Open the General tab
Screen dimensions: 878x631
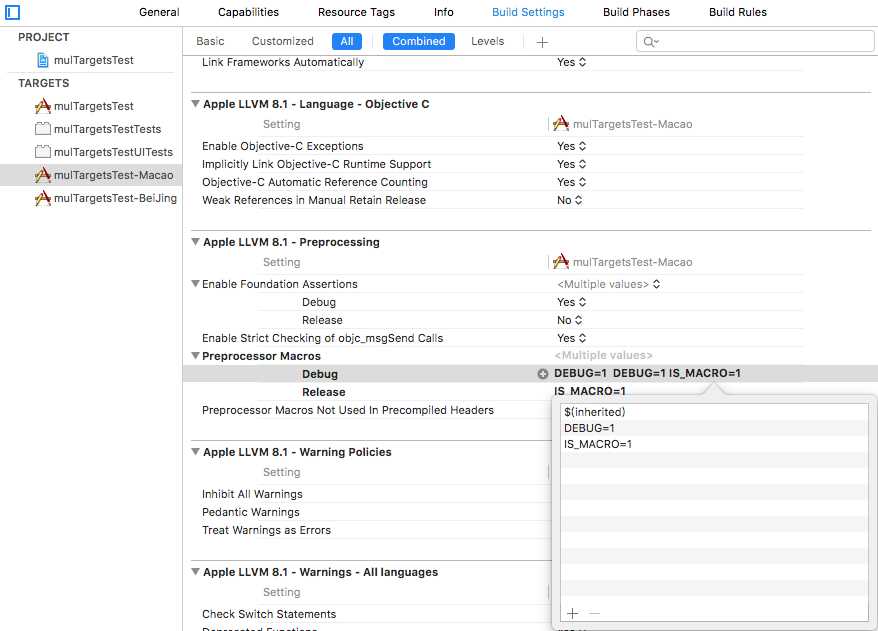(159, 12)
